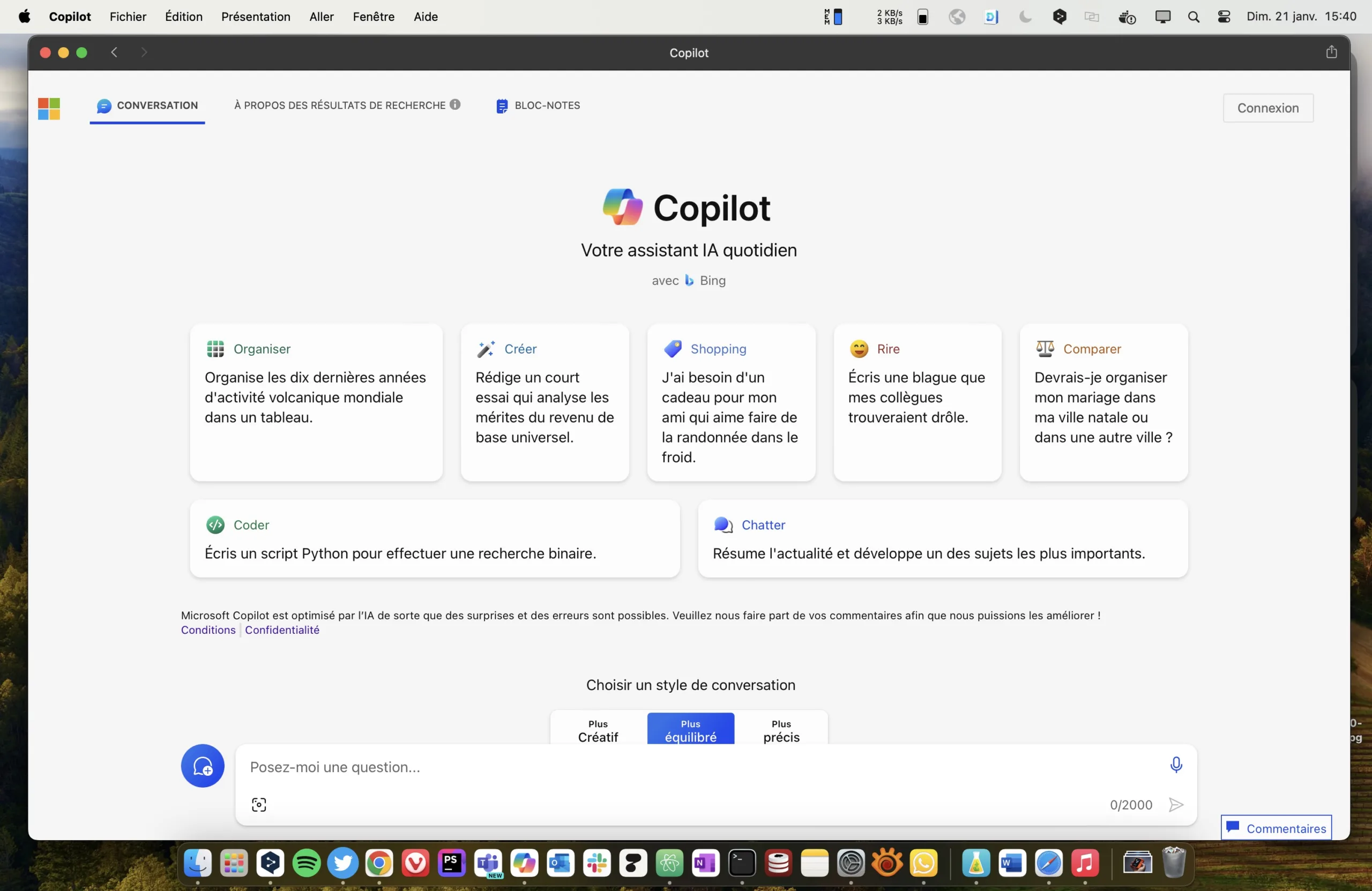Click the date and time in menu bar
1372x891 pixels.
click(x=1301, y=17)
